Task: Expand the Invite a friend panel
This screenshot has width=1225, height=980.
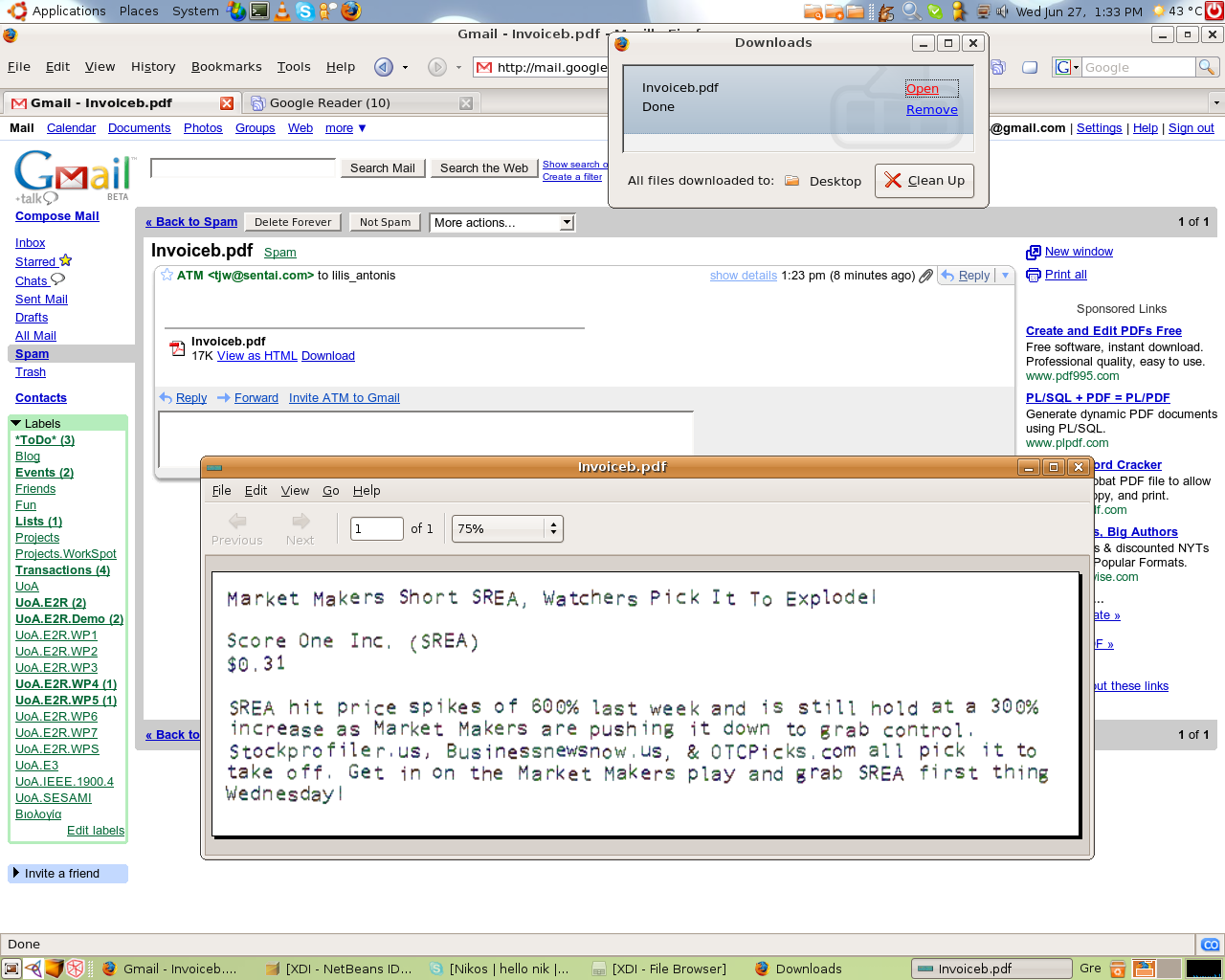Action: point(15,873)
